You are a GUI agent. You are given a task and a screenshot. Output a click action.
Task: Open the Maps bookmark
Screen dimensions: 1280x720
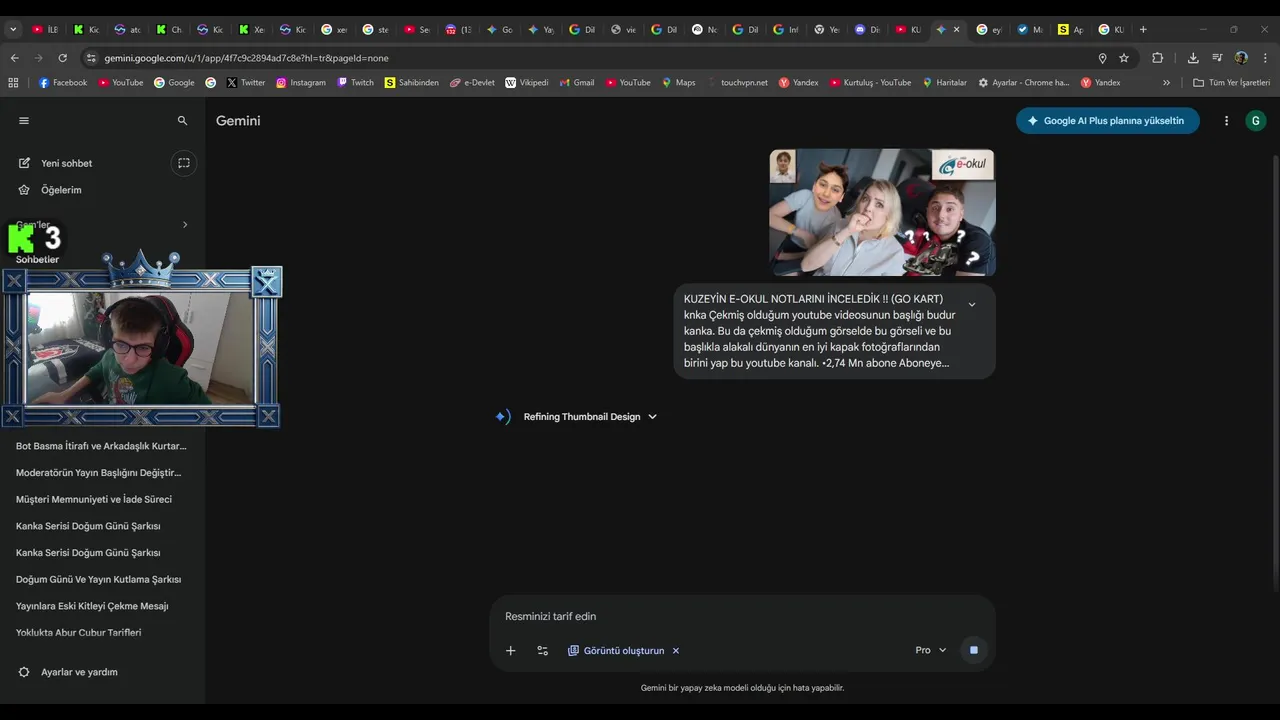tap(679, 83)
